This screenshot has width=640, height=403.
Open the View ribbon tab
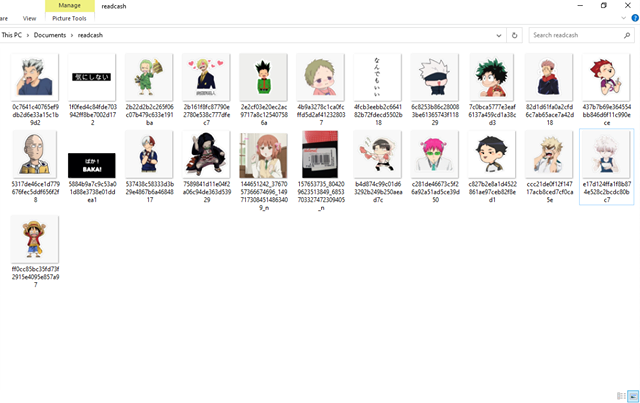(29, 18)
